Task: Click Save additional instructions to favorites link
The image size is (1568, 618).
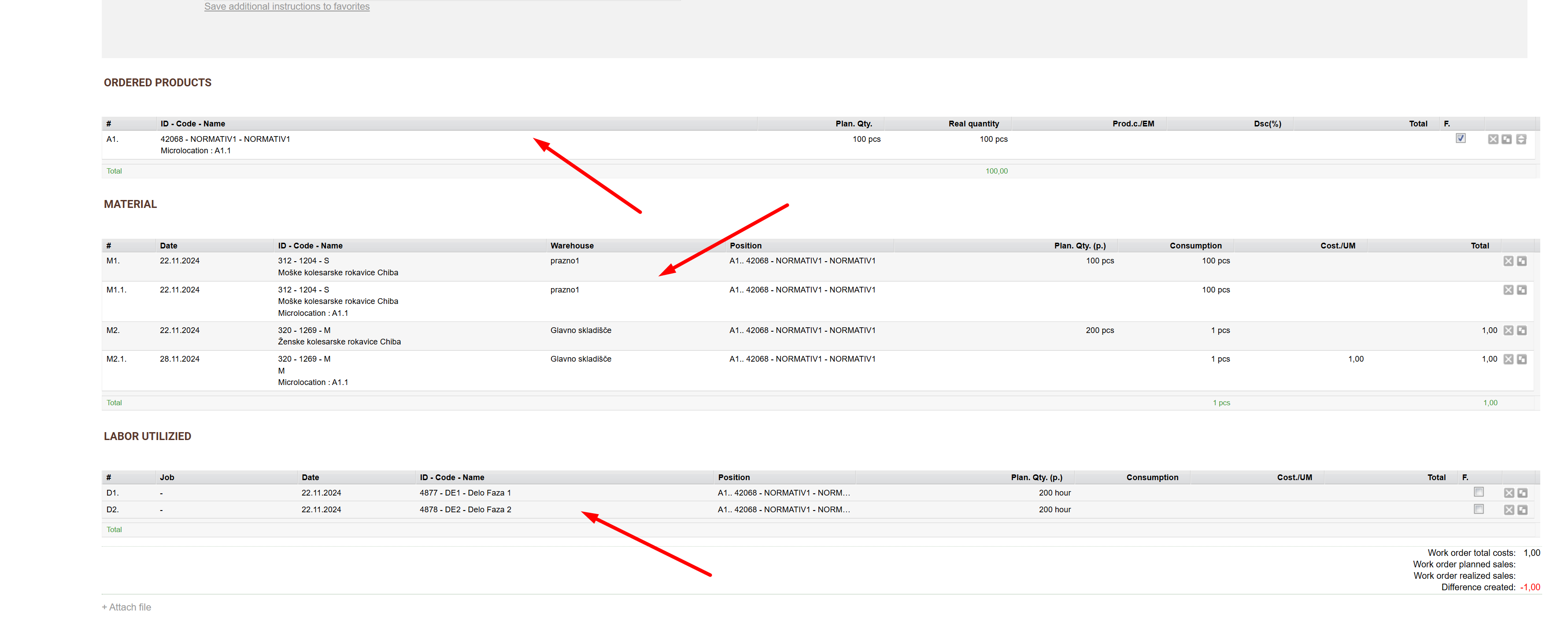Action: pos(287,7)
